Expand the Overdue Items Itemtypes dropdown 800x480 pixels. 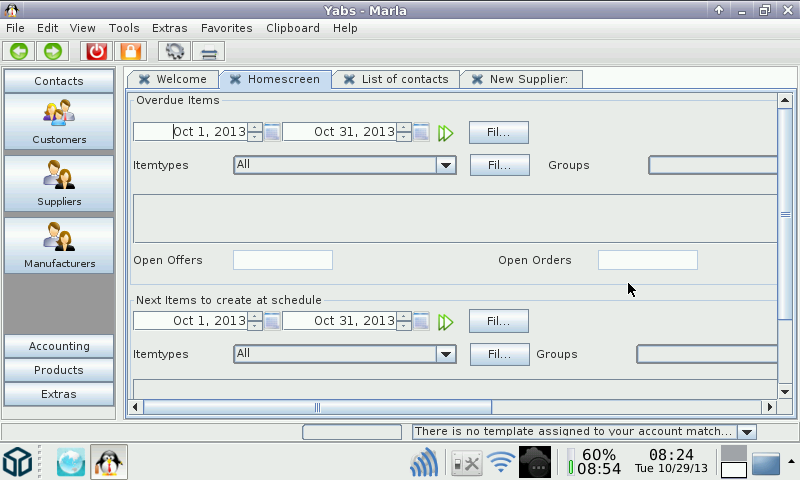point(445,165)
